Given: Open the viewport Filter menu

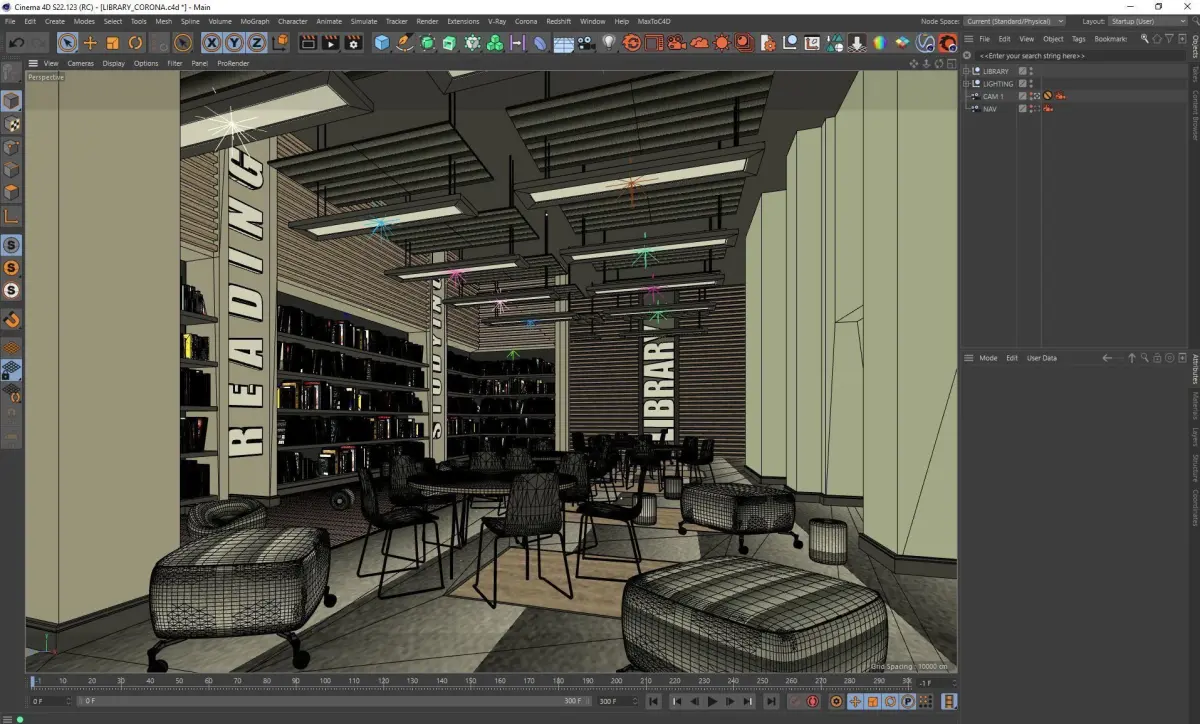Looking at the screenshot, I should [x=175, y=63].
